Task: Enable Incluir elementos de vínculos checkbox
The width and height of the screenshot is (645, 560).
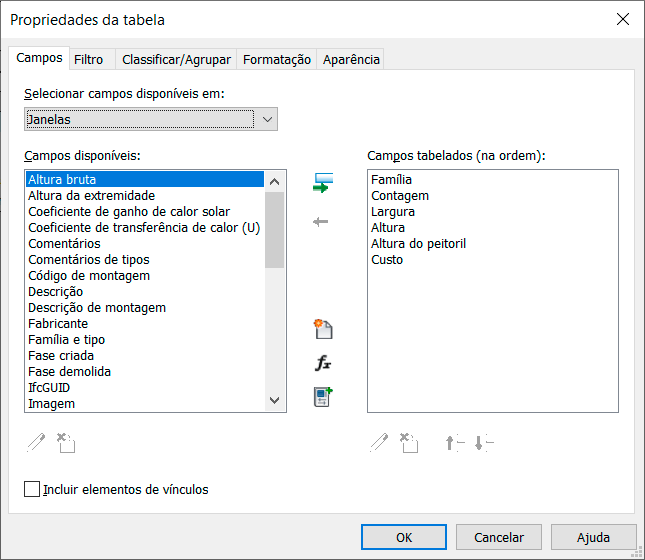Action: 32,489
